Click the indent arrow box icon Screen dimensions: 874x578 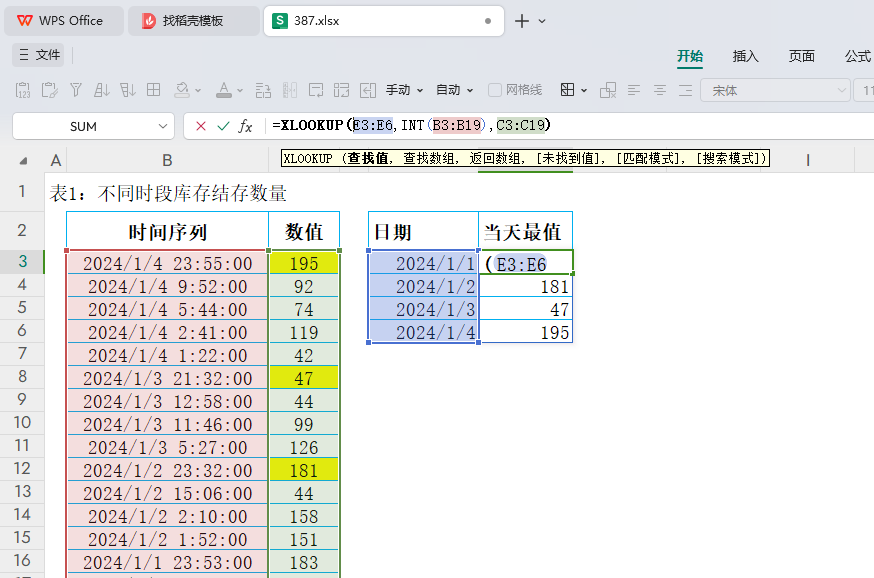pos(368,90)
